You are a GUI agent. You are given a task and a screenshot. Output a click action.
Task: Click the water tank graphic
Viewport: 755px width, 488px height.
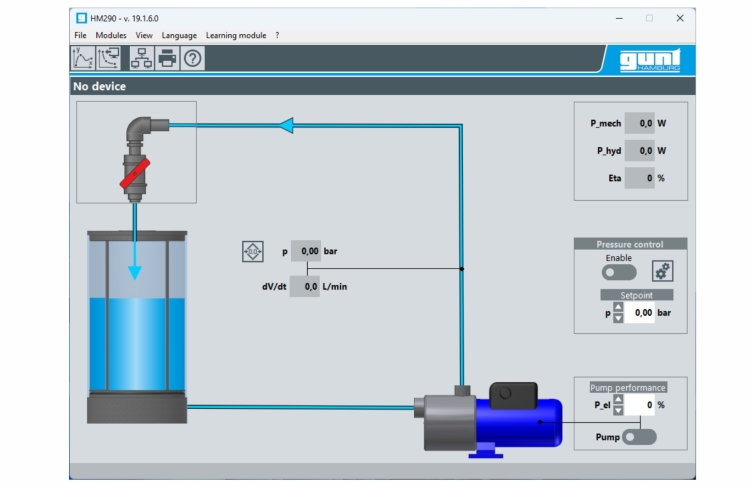pyautogui.click(x=137, y=327)
